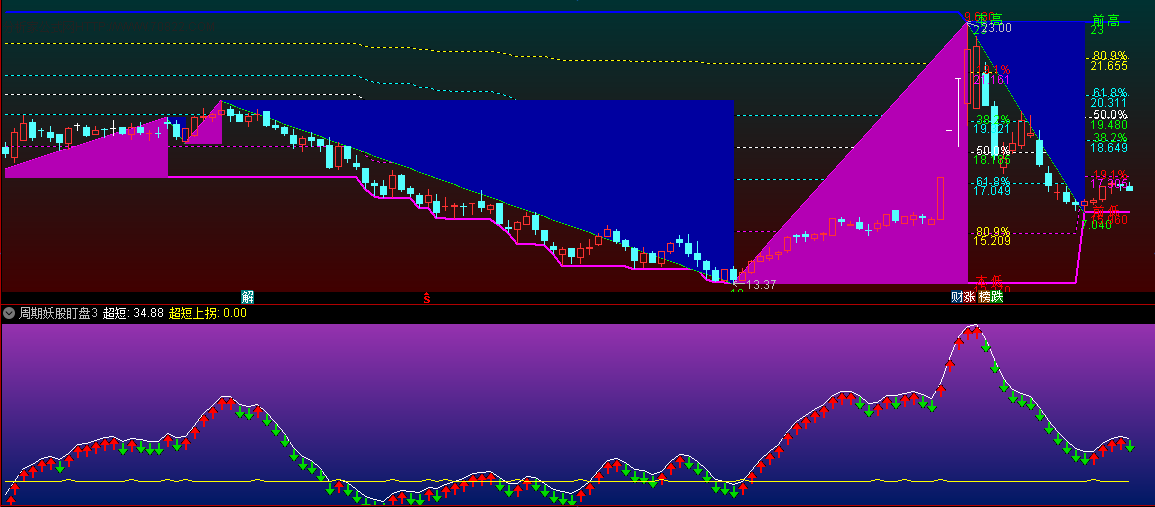Open the 跌 marker icon
The image size is (1155, 507).
coord(997,297)
